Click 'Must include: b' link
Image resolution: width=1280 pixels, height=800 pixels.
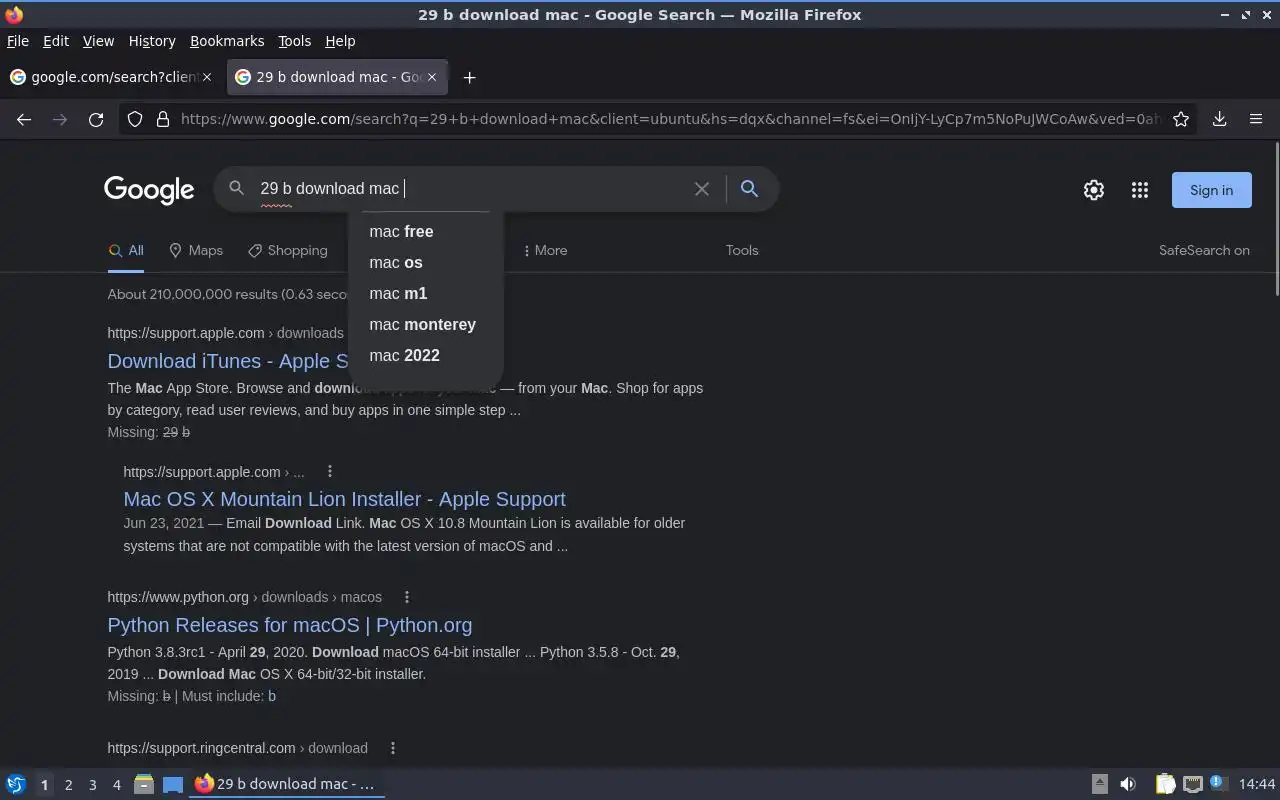click(x=272, y=696)
